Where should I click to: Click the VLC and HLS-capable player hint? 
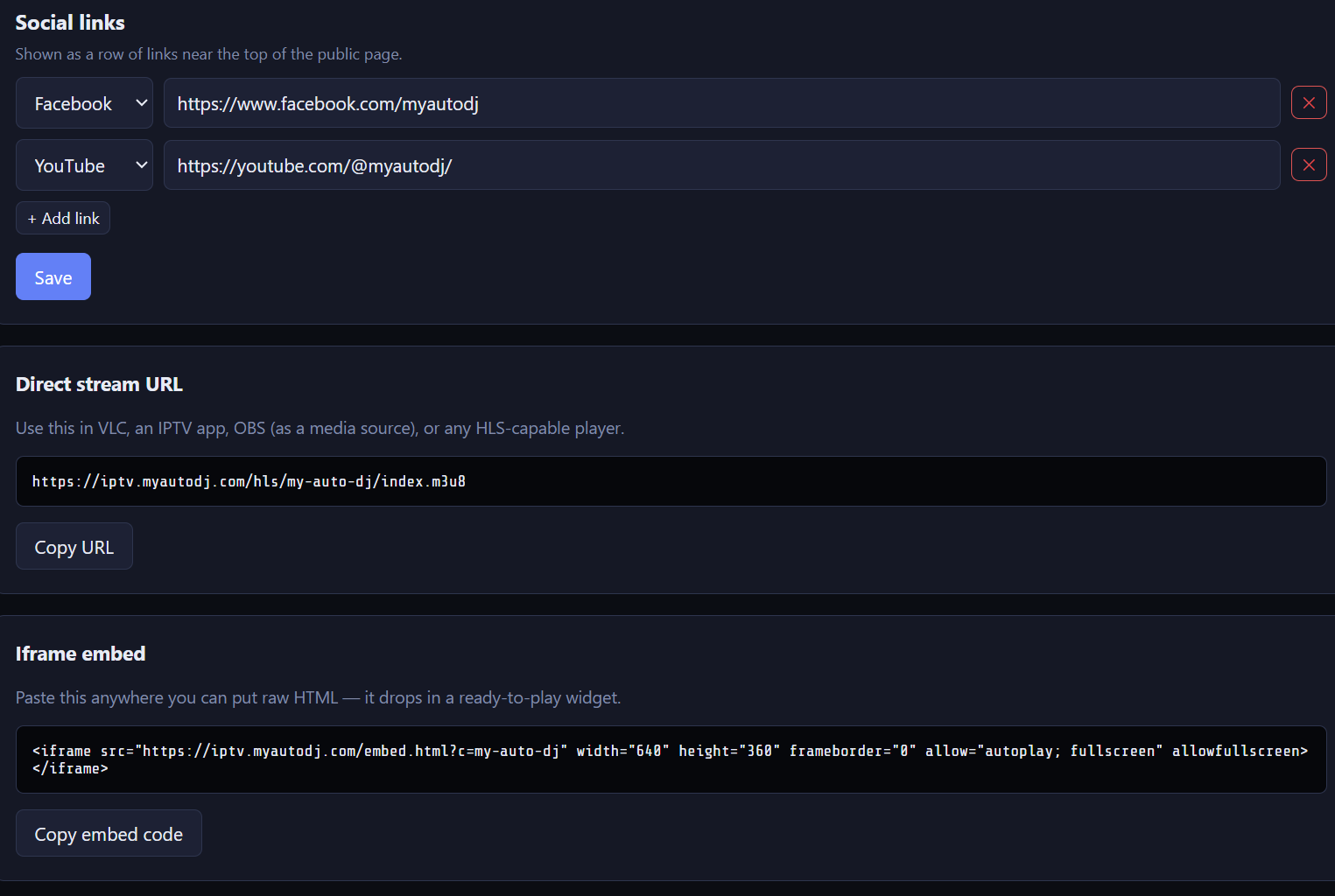point(320,428)
